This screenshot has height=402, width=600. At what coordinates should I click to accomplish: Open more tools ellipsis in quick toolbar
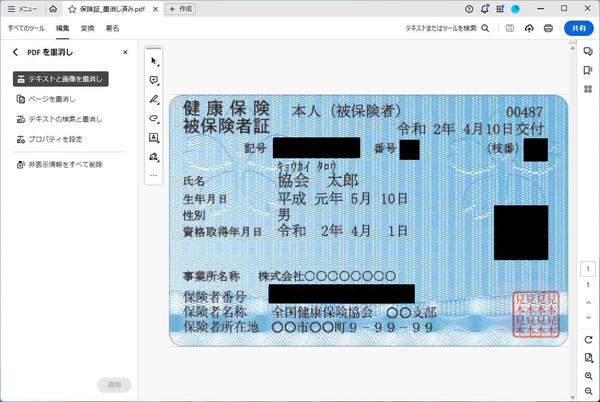(154, 176)
